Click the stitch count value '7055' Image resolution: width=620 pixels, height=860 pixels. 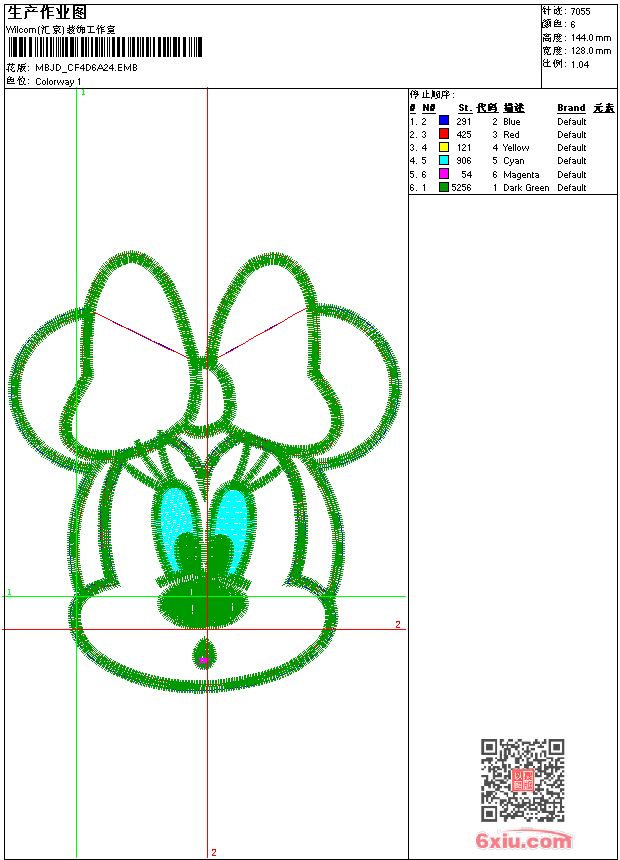tap(580, 12)
